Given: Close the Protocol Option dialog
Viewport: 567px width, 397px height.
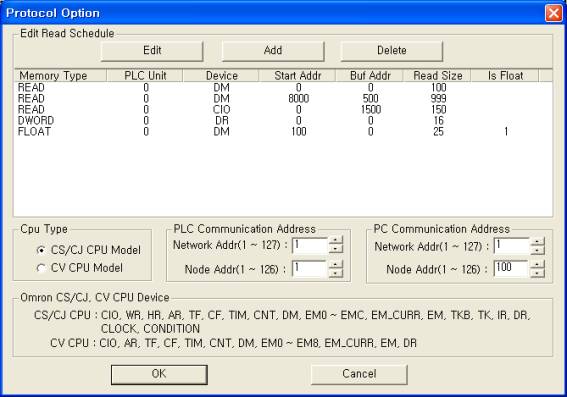Looking at the screenshot, I should click(x=554, y=13).
